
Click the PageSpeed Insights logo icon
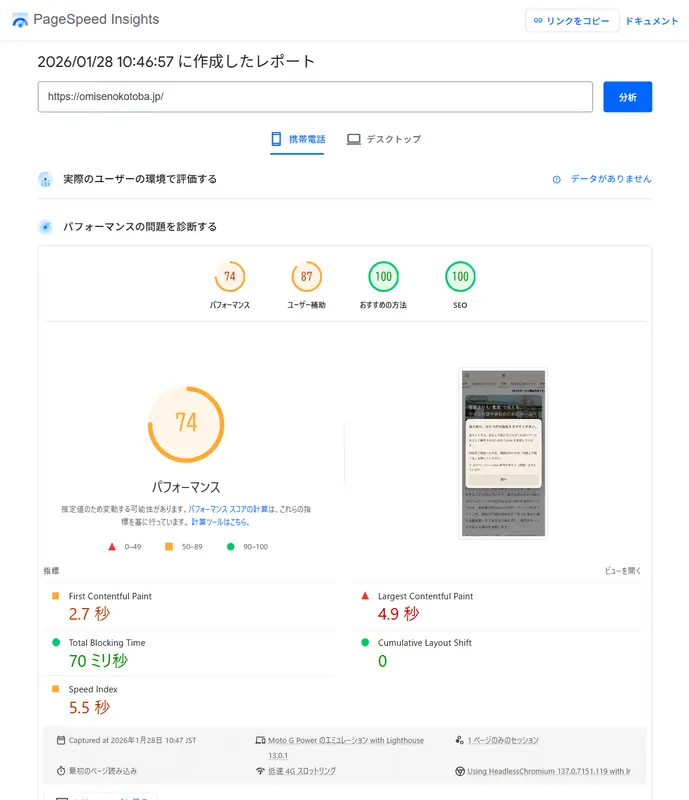pos(20,20)
